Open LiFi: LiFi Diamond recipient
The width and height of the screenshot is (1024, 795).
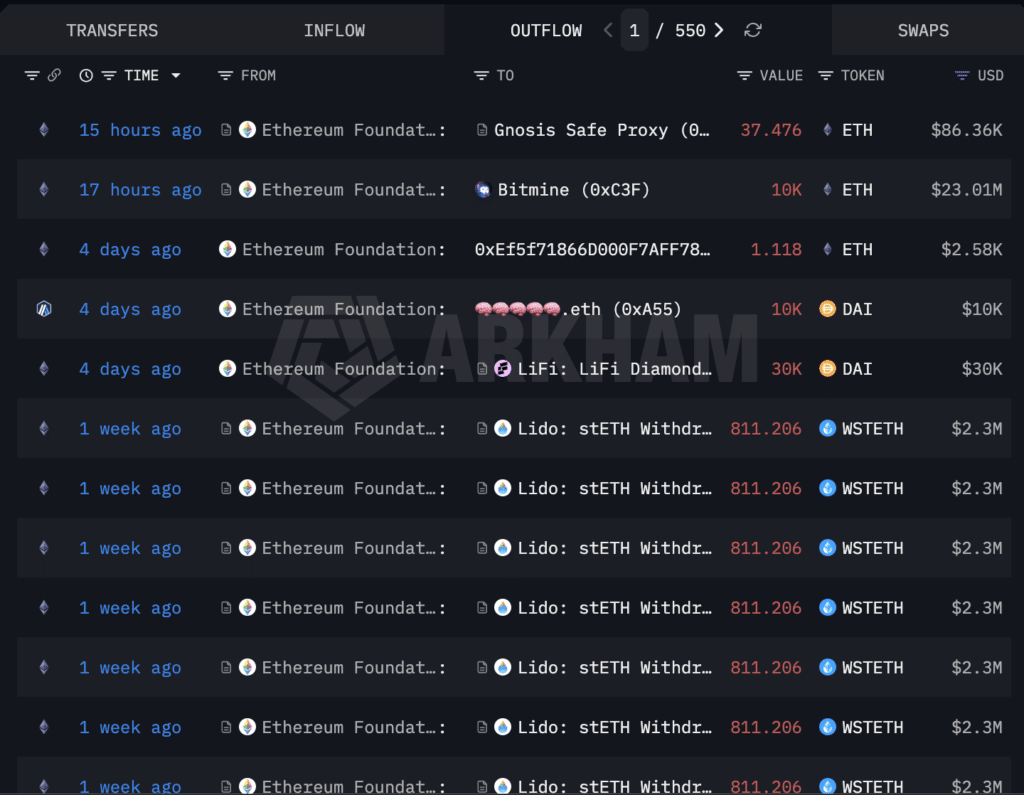coord(615,369)
